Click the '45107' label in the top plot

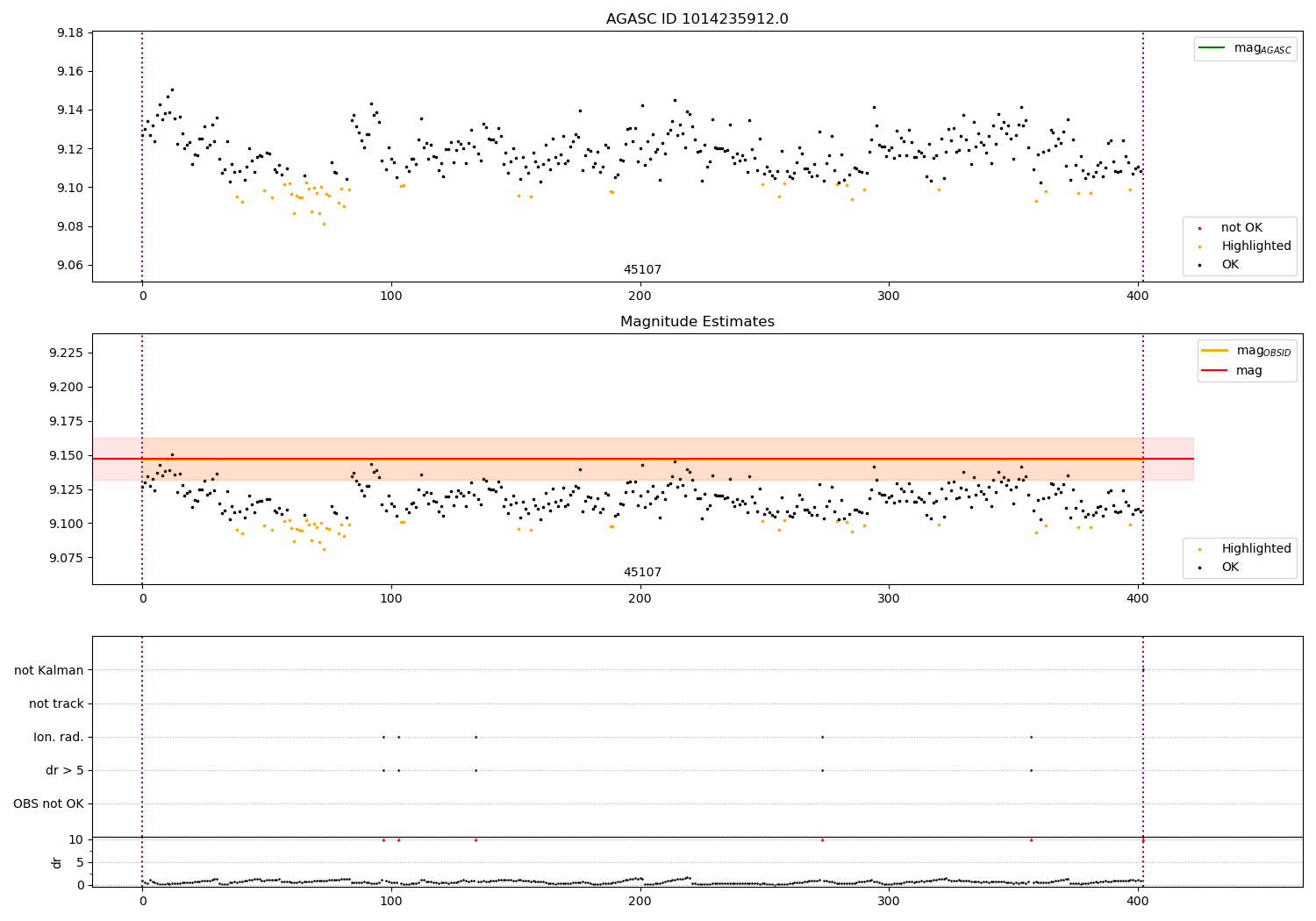[642, 270]
